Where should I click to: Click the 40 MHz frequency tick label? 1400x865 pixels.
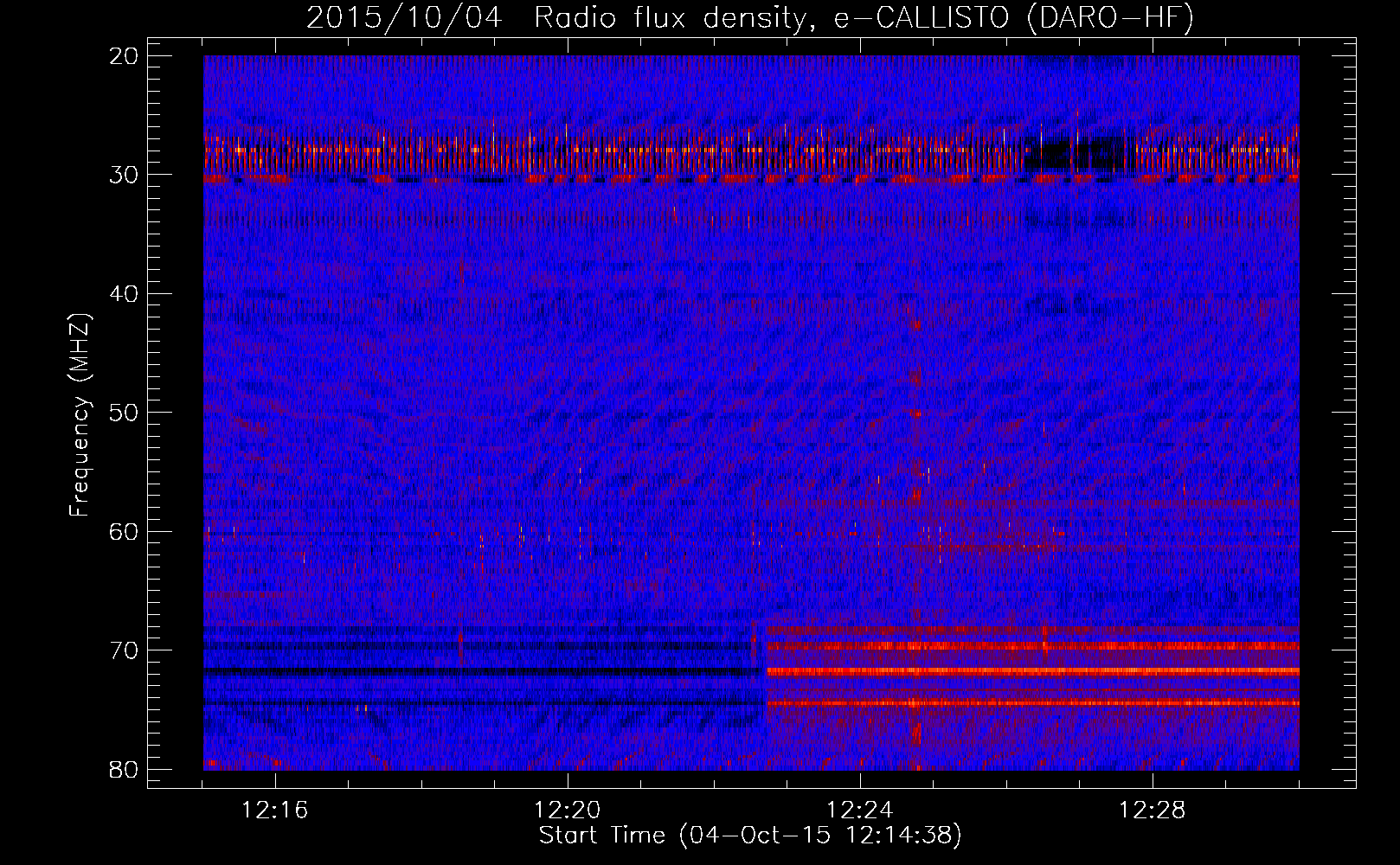pos(124,294)
